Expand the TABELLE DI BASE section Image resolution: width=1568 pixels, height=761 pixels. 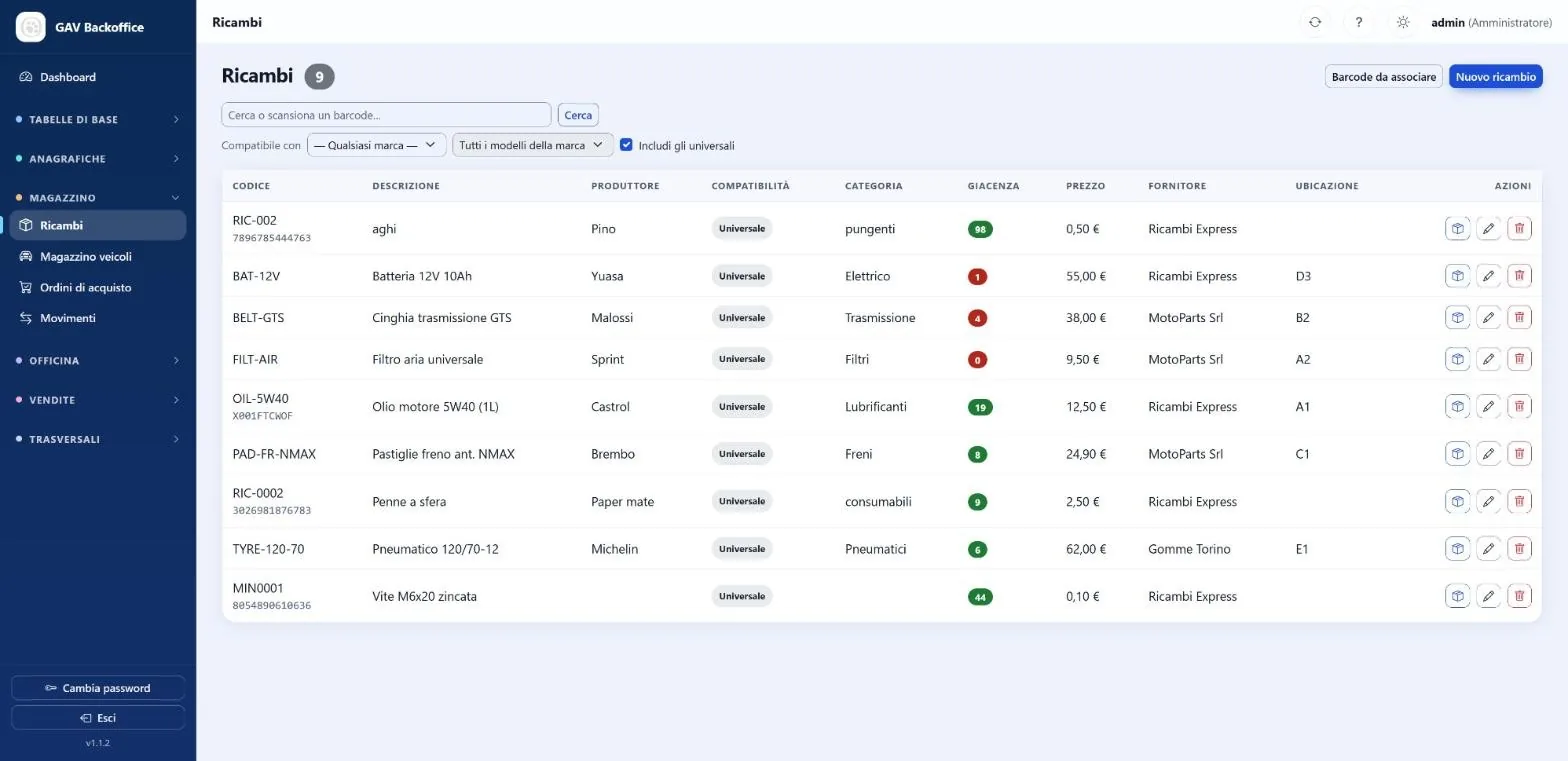[x=98, y=119]
